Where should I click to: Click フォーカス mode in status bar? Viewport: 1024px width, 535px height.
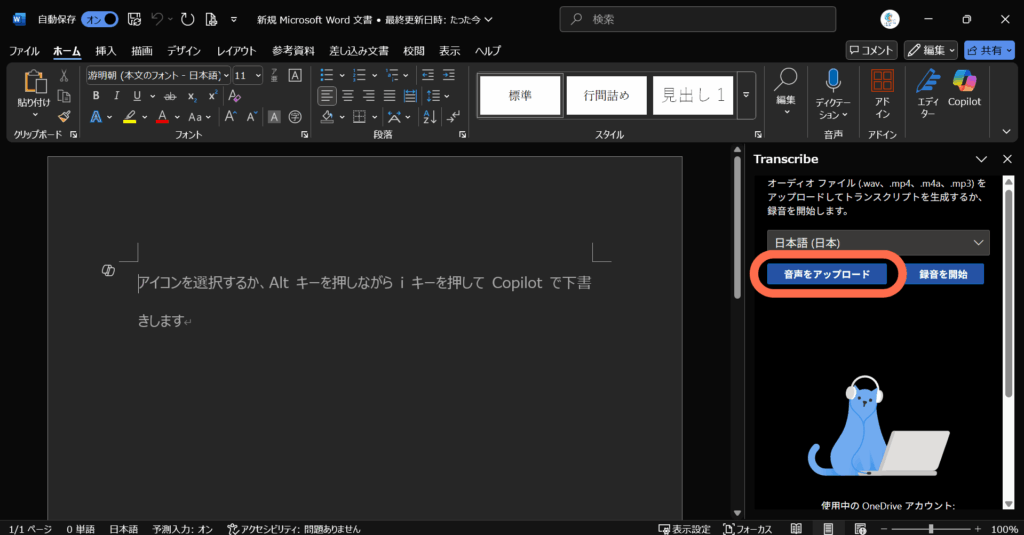(x=748, y=528)
